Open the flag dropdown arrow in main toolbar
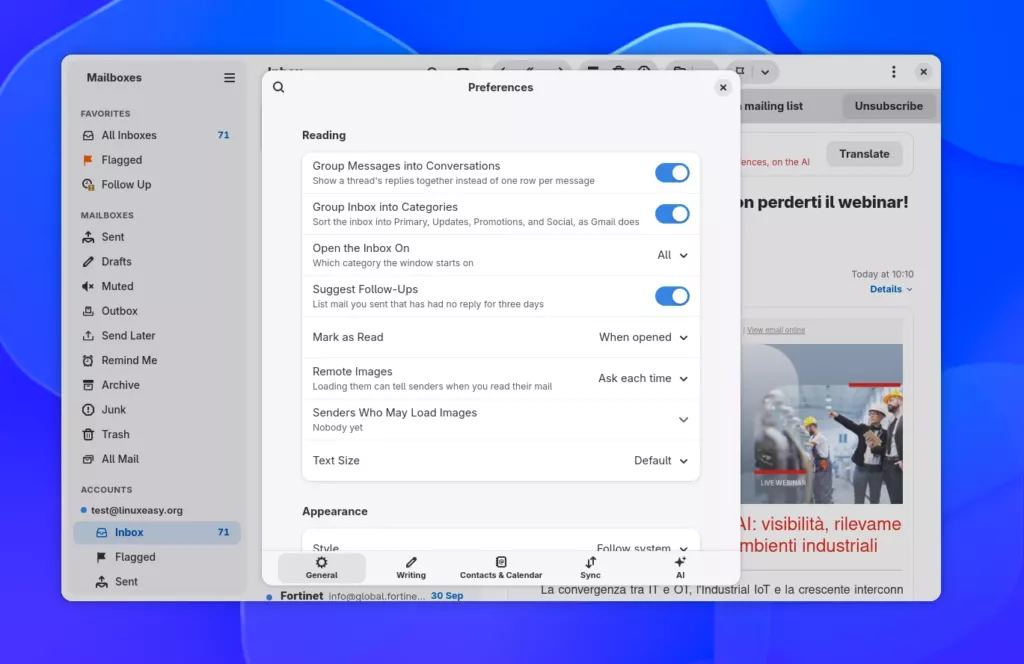Viewport: 1024px width, 664px height. (765, 72)
